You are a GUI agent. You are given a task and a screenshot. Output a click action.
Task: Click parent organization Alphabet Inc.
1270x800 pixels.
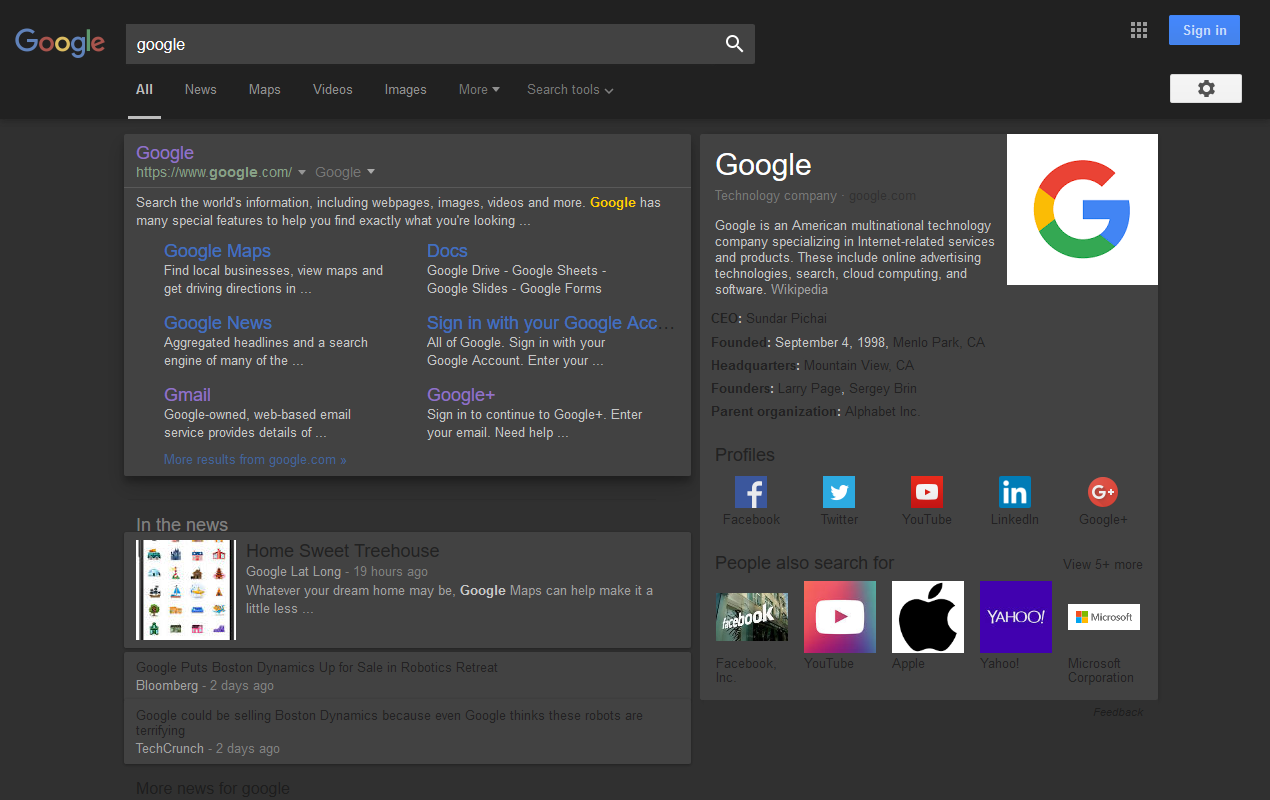(882, 412)
